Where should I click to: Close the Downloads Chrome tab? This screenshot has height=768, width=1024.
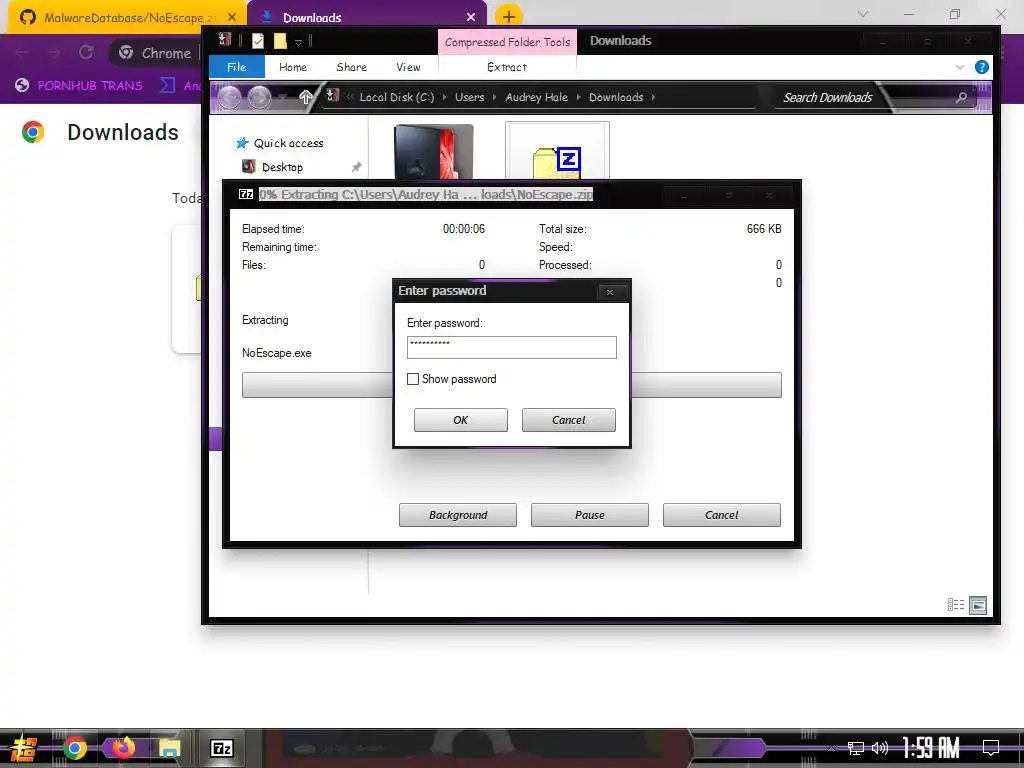[471, 17]
